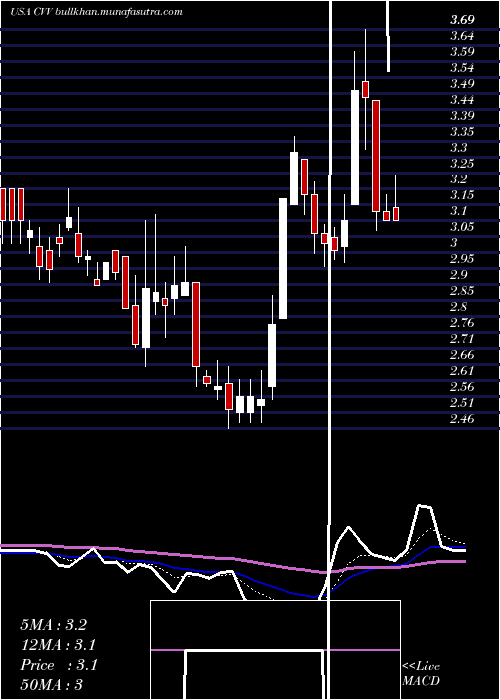Click the <<Live MACD label
Screen dimensions: 500x700
pyautogui.click(x=421, y=673)
